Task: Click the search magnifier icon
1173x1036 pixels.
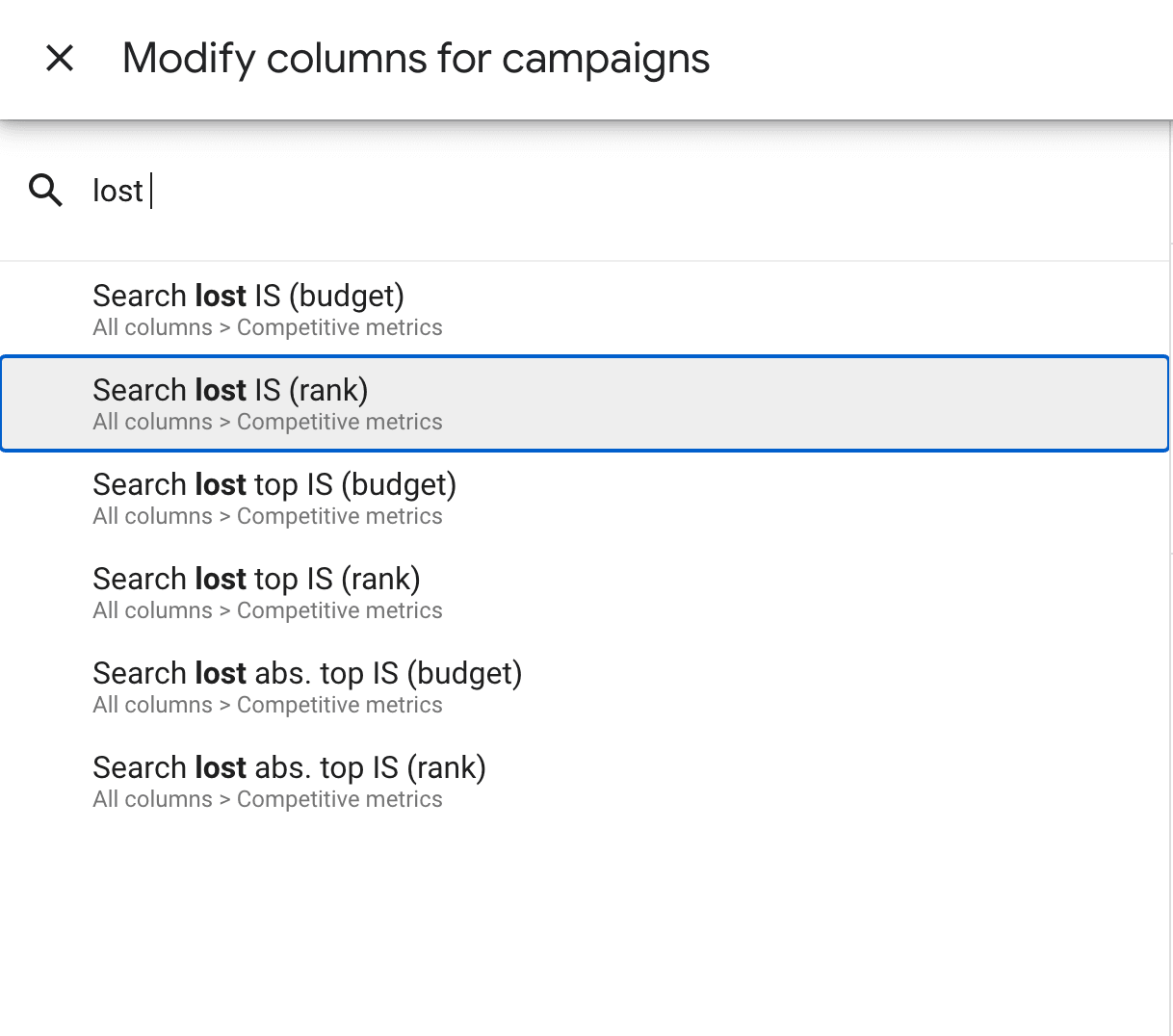Action: click(x=45, y=191)
